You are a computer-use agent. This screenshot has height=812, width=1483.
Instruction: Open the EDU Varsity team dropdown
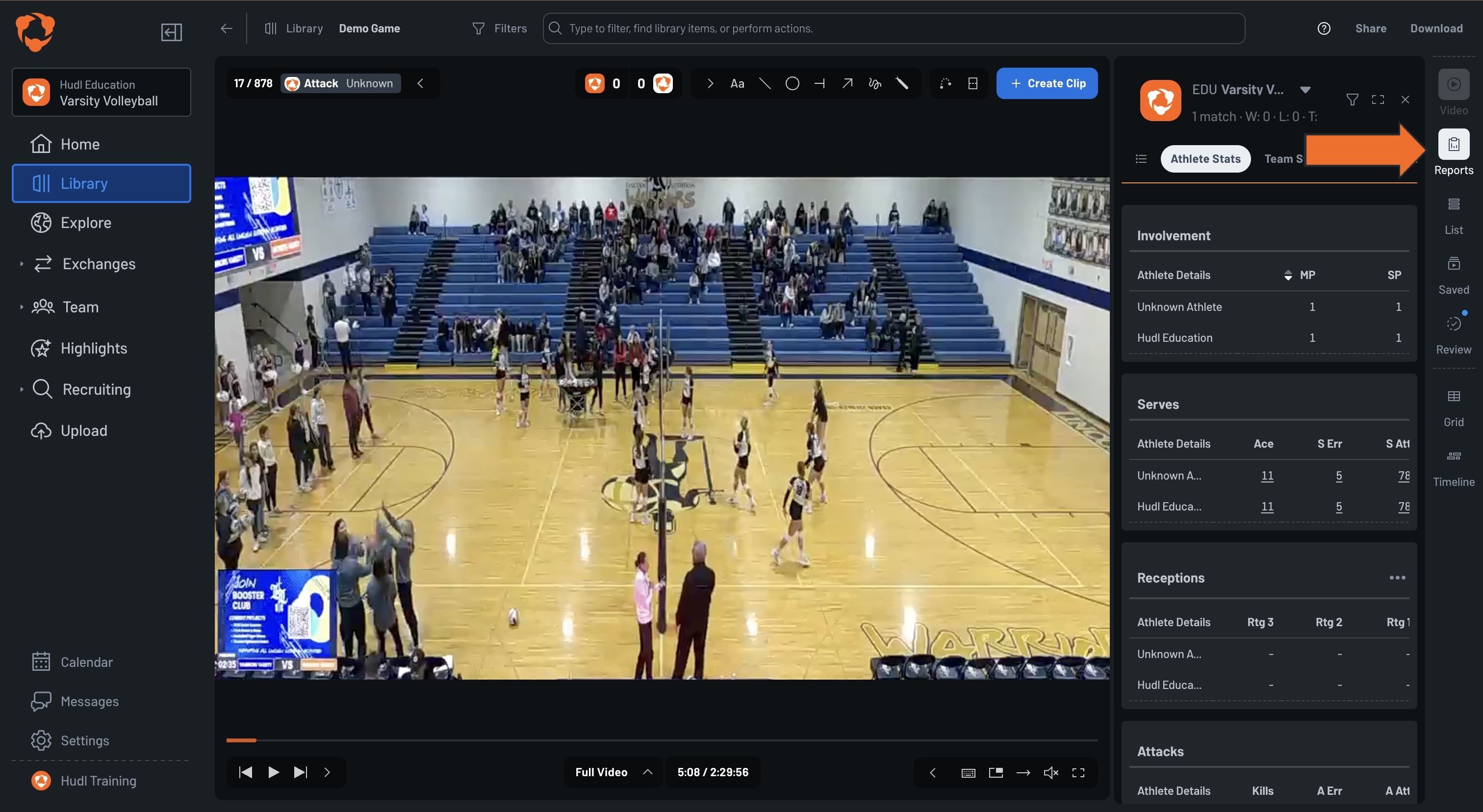1304,89
